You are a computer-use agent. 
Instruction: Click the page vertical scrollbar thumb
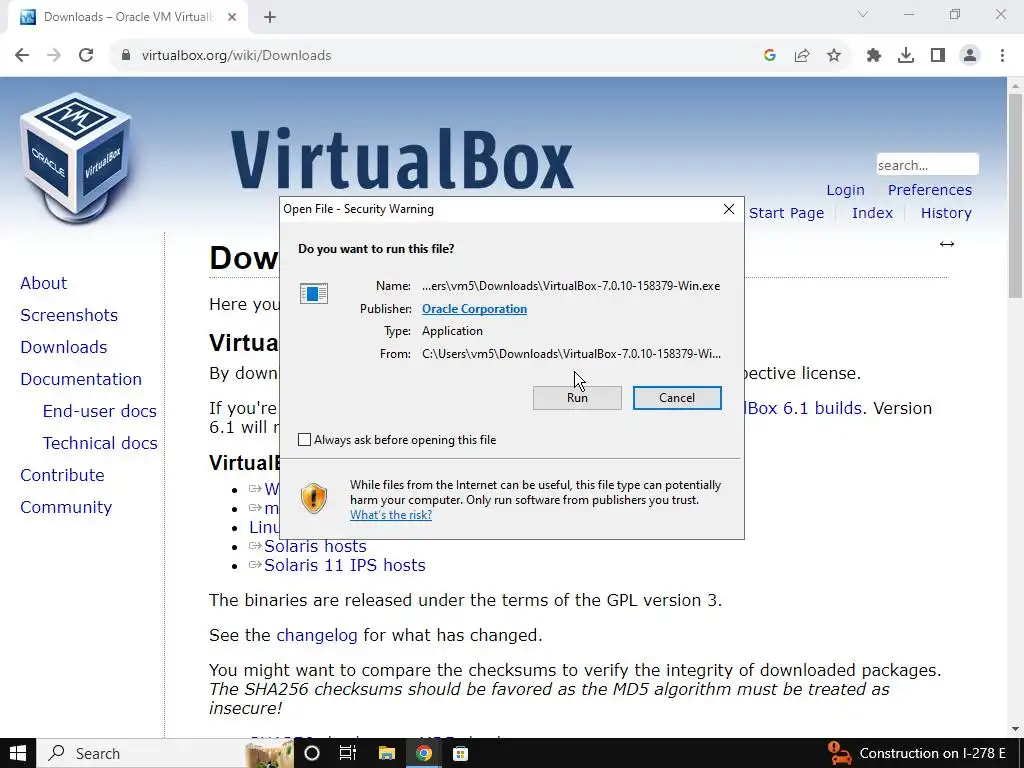1015,195
